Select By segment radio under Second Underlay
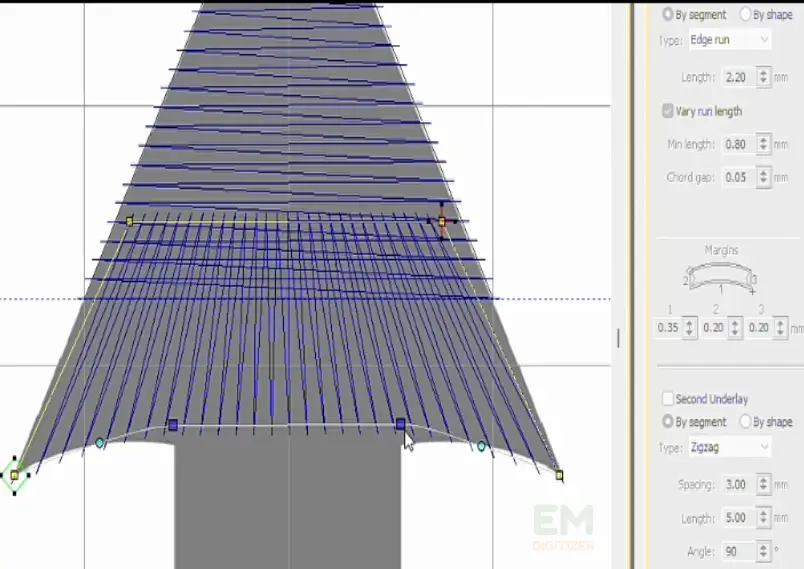The width and height of the screenshot is (804, 569). [x=668, y=421]
